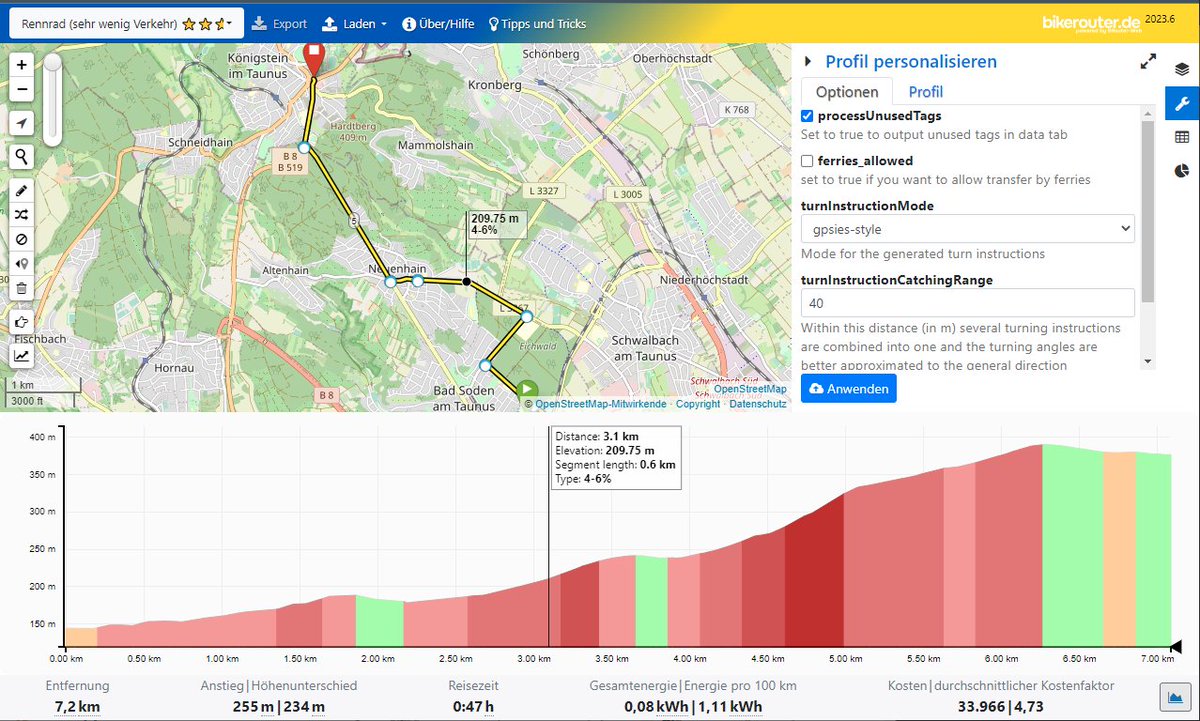
Task: Open the turnInstructionMode dropdown
Action: [967, 228]
